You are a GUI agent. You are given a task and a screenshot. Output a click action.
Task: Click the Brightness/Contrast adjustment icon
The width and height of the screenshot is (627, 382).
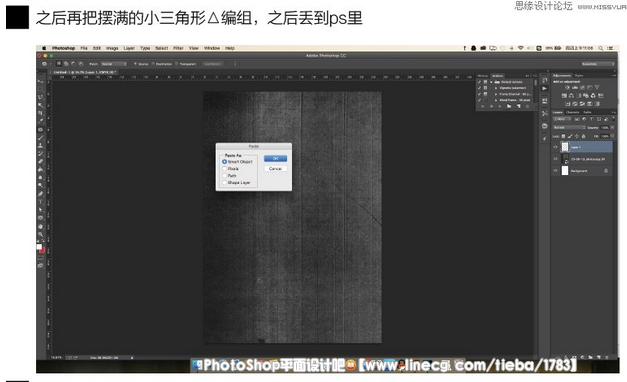click(567, 87)
